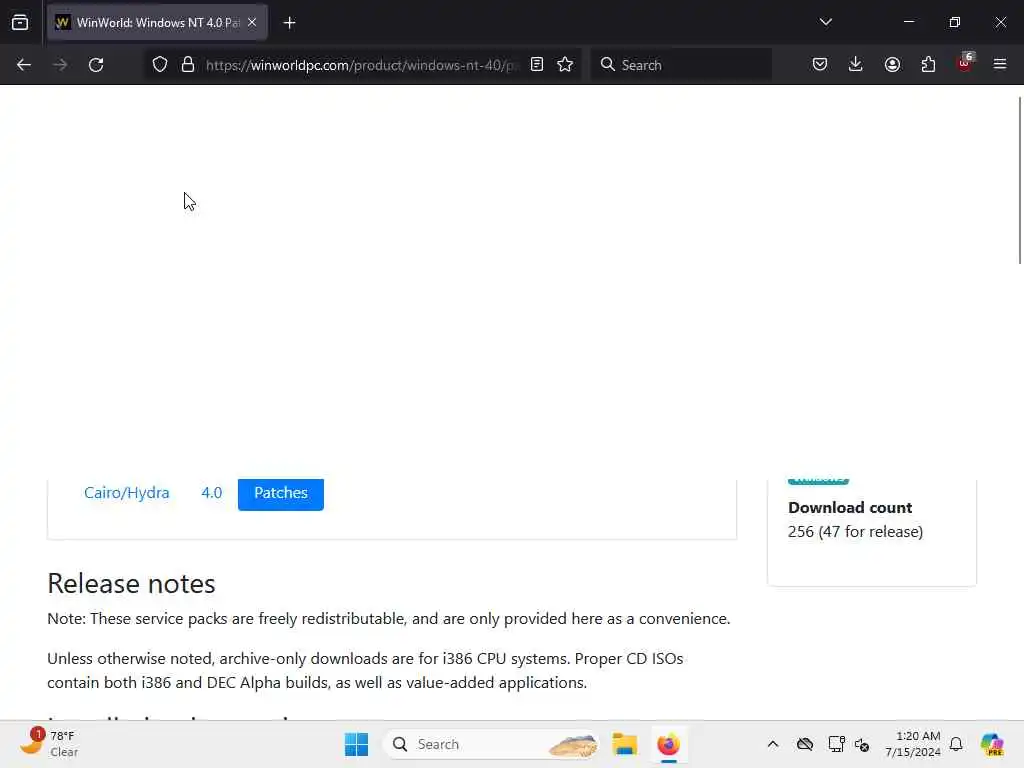The height and width of the screenshot is (768, 1024).
Task: Click the page vertical scrollbar thumb
Action: click(x=1020, y=180)
